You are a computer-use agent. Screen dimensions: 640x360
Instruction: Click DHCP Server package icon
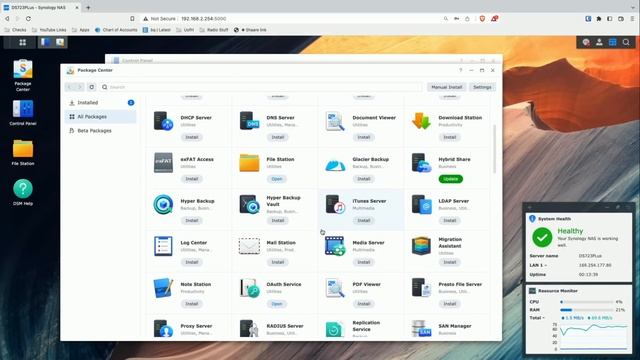163,121
